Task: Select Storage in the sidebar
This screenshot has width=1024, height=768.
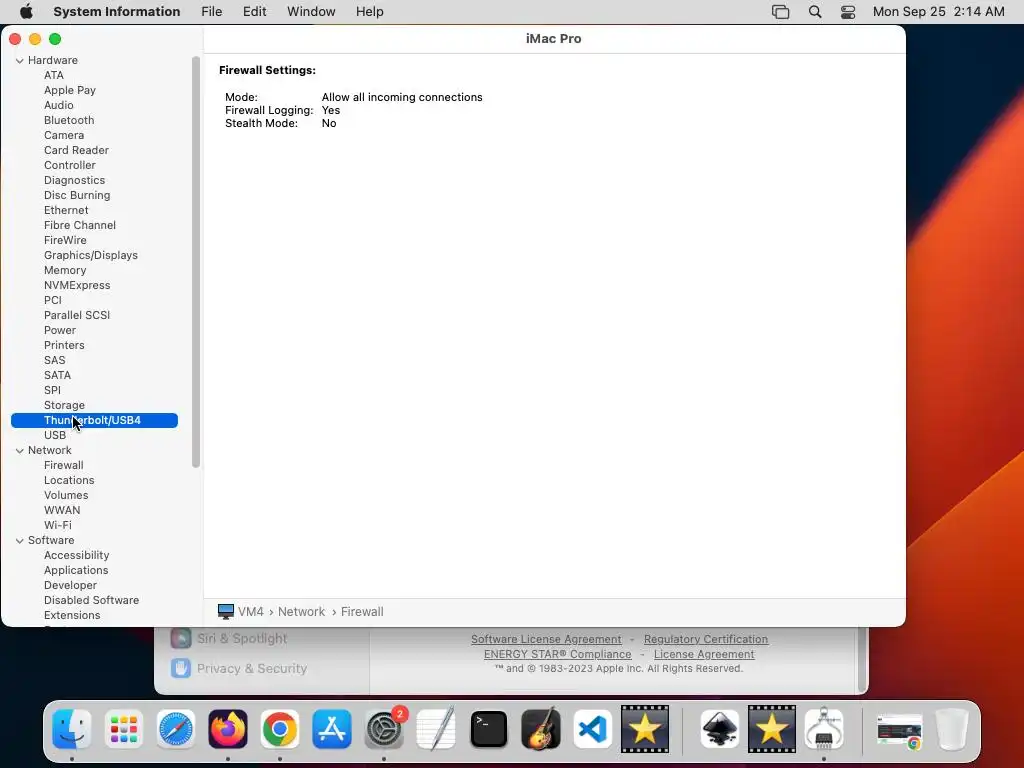Action: (x=65, y=406)
